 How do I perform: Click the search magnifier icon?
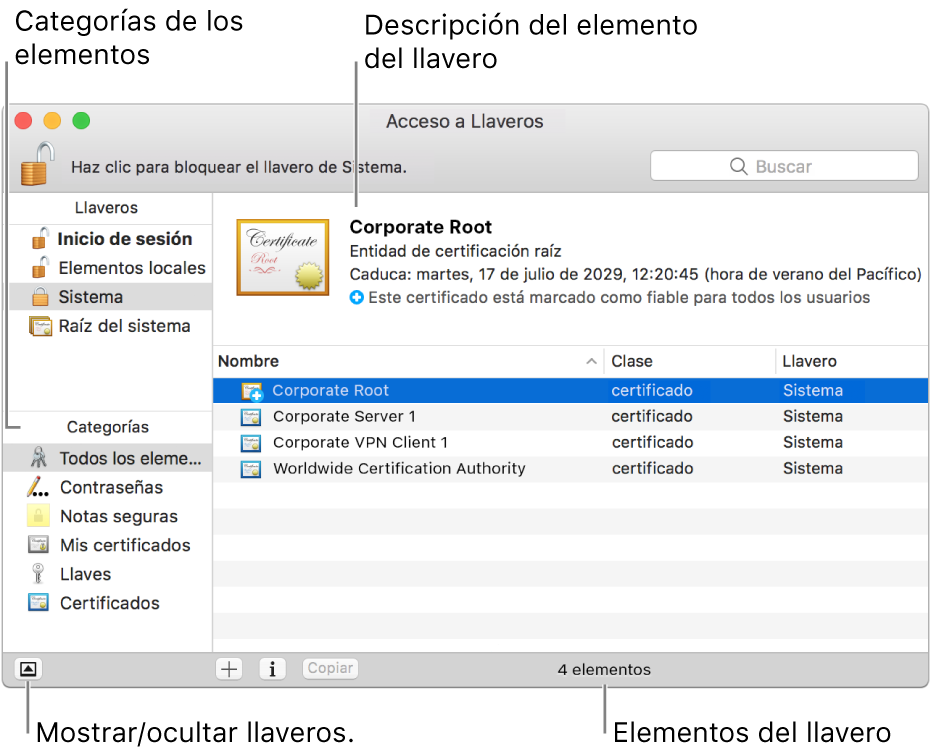[738, 166]
